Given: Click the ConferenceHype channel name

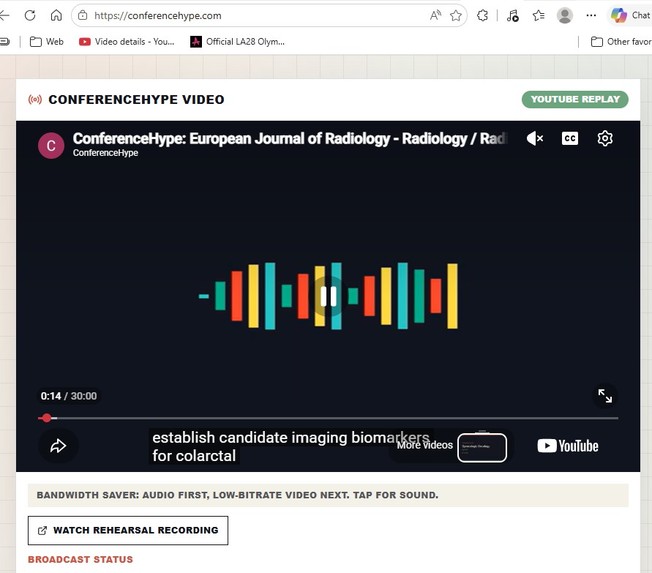Looking at the screenshot, I should click(106, 153).
